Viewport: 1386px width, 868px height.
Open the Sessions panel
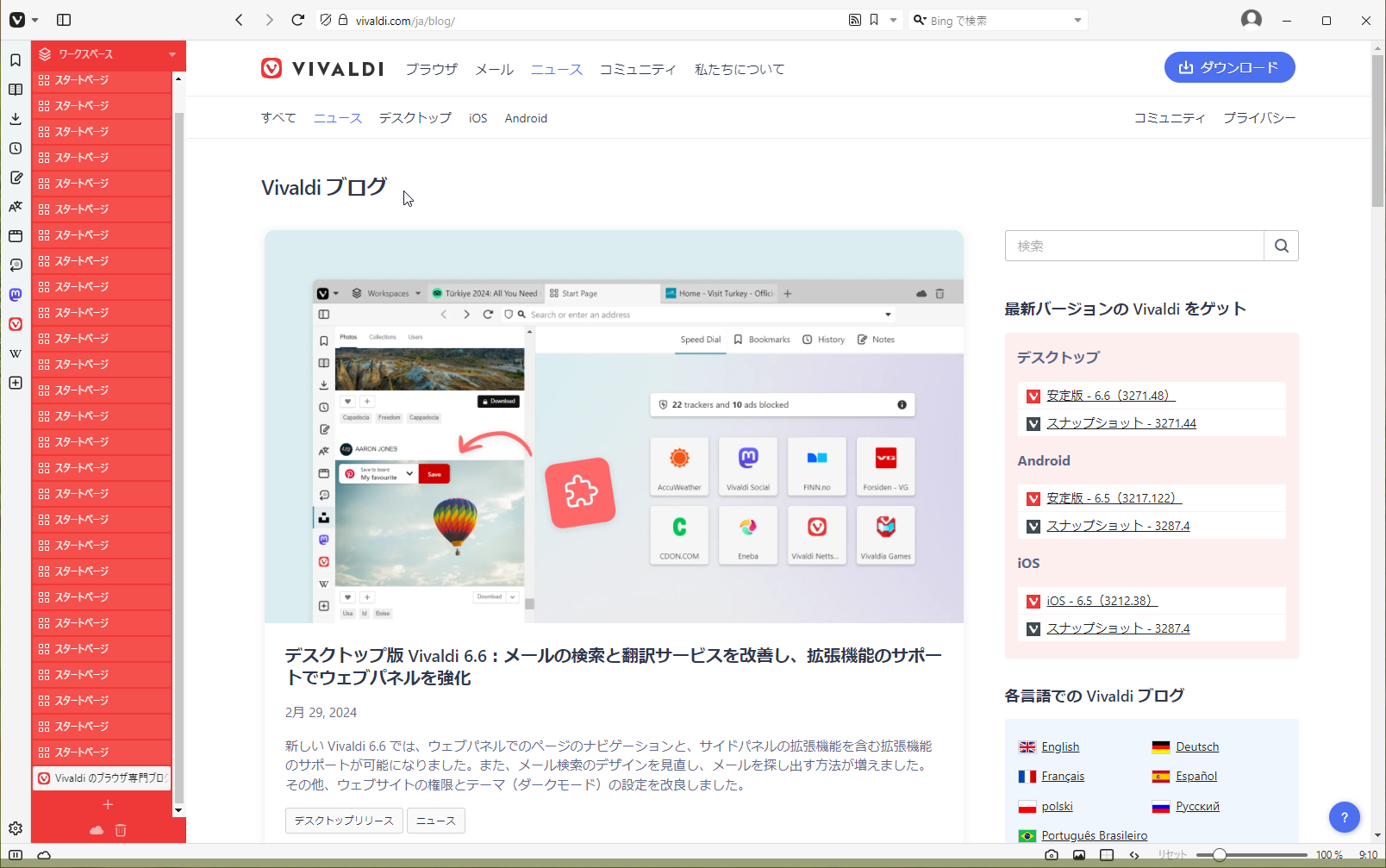tap(16, 265)
